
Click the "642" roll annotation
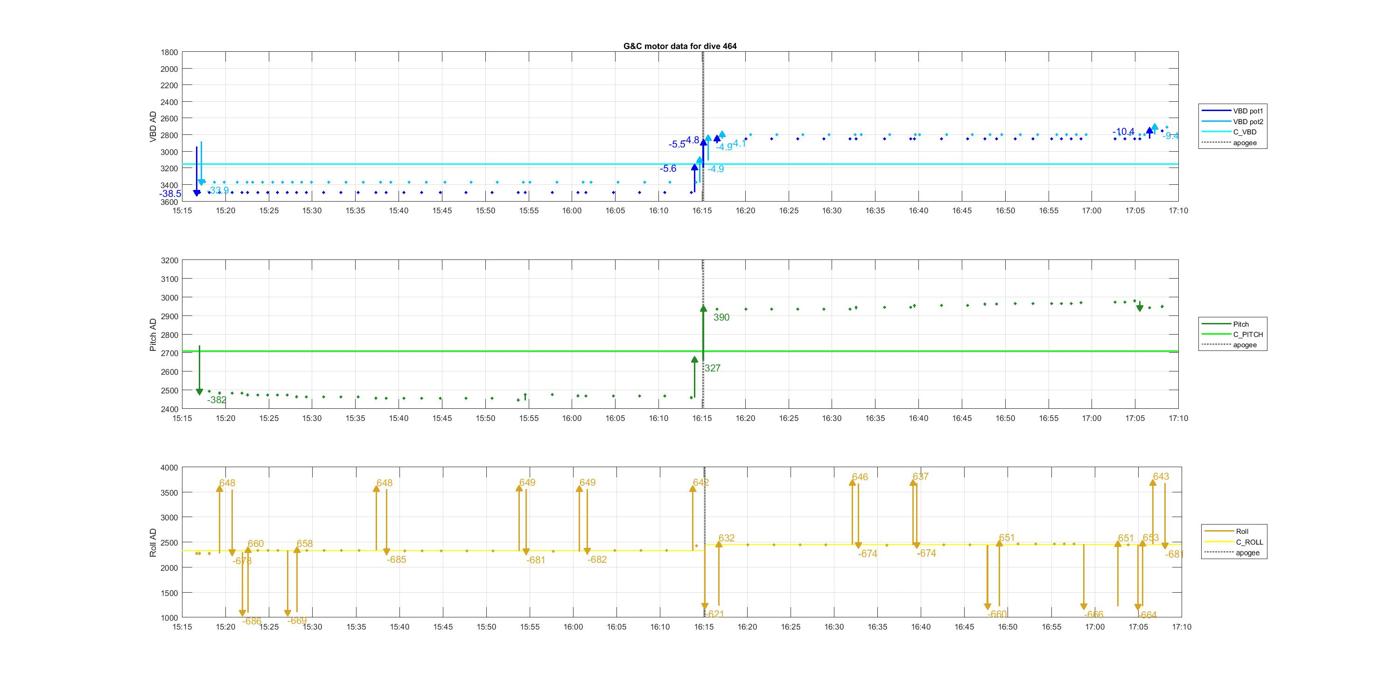[701, 483]
